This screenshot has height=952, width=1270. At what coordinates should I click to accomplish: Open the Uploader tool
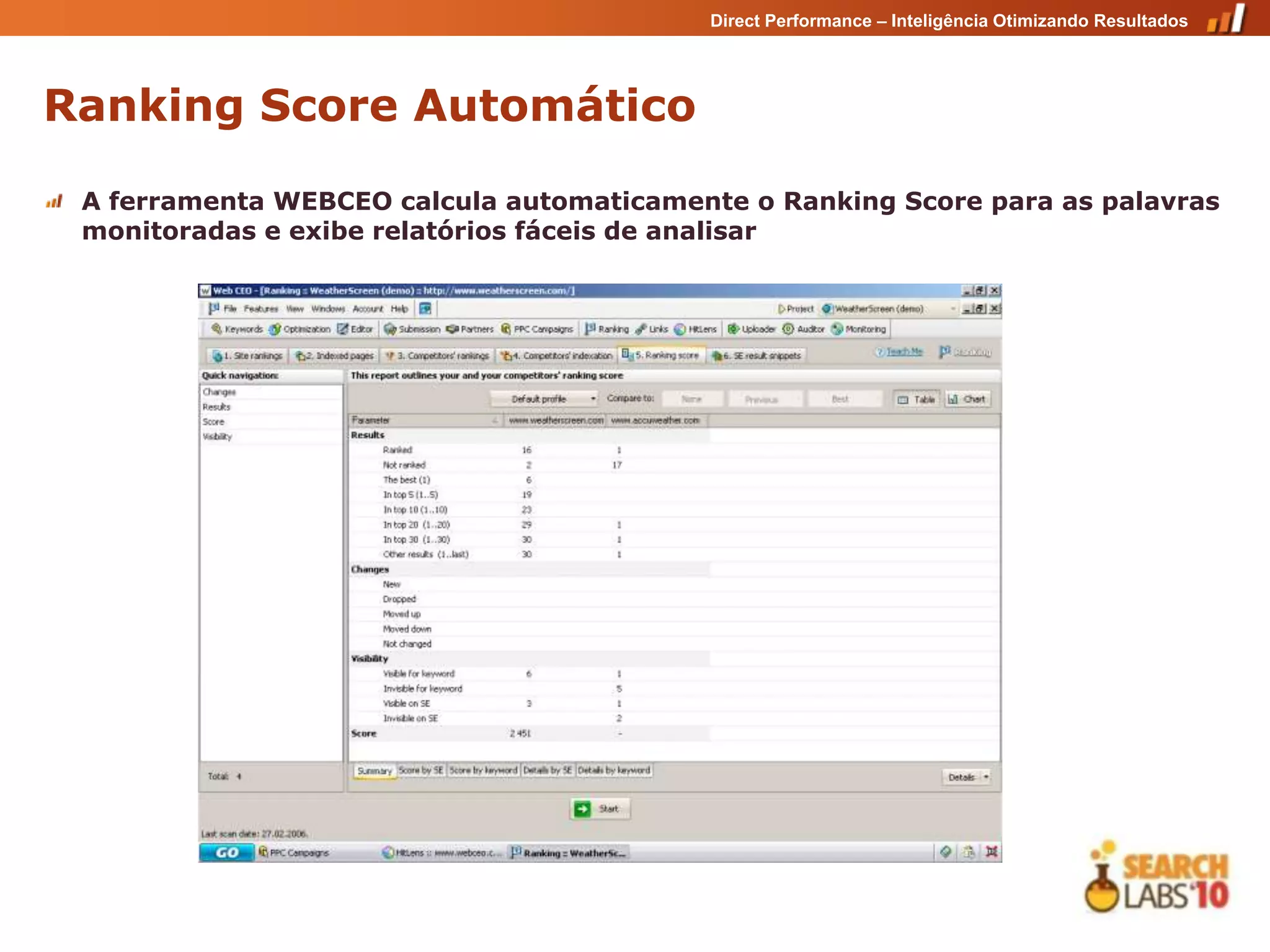point(752,329)
